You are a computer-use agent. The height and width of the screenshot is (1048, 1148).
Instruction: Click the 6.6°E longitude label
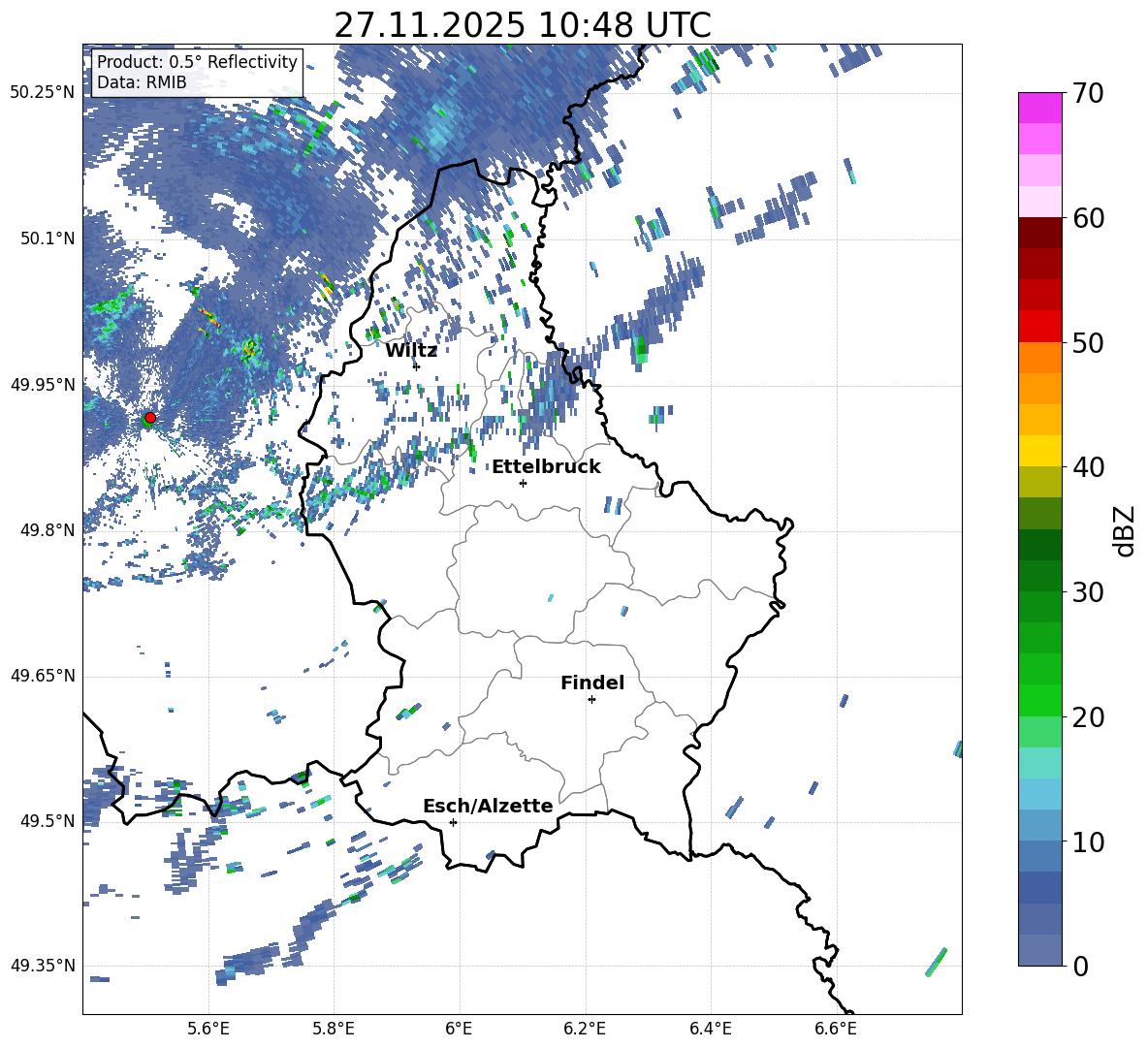pyautogui.click(x=836, y=1029)
